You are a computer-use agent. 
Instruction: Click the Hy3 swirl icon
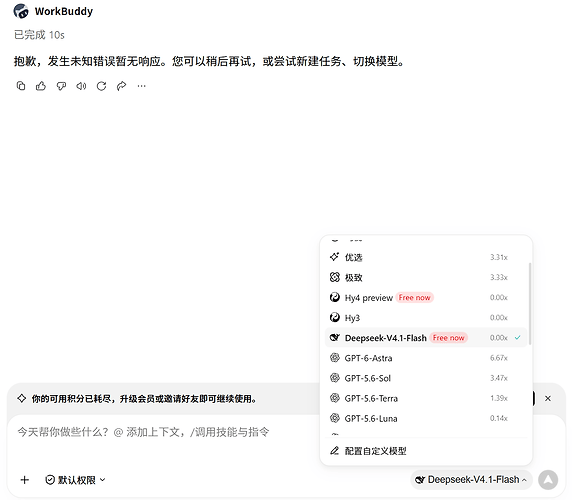(335, 317)
